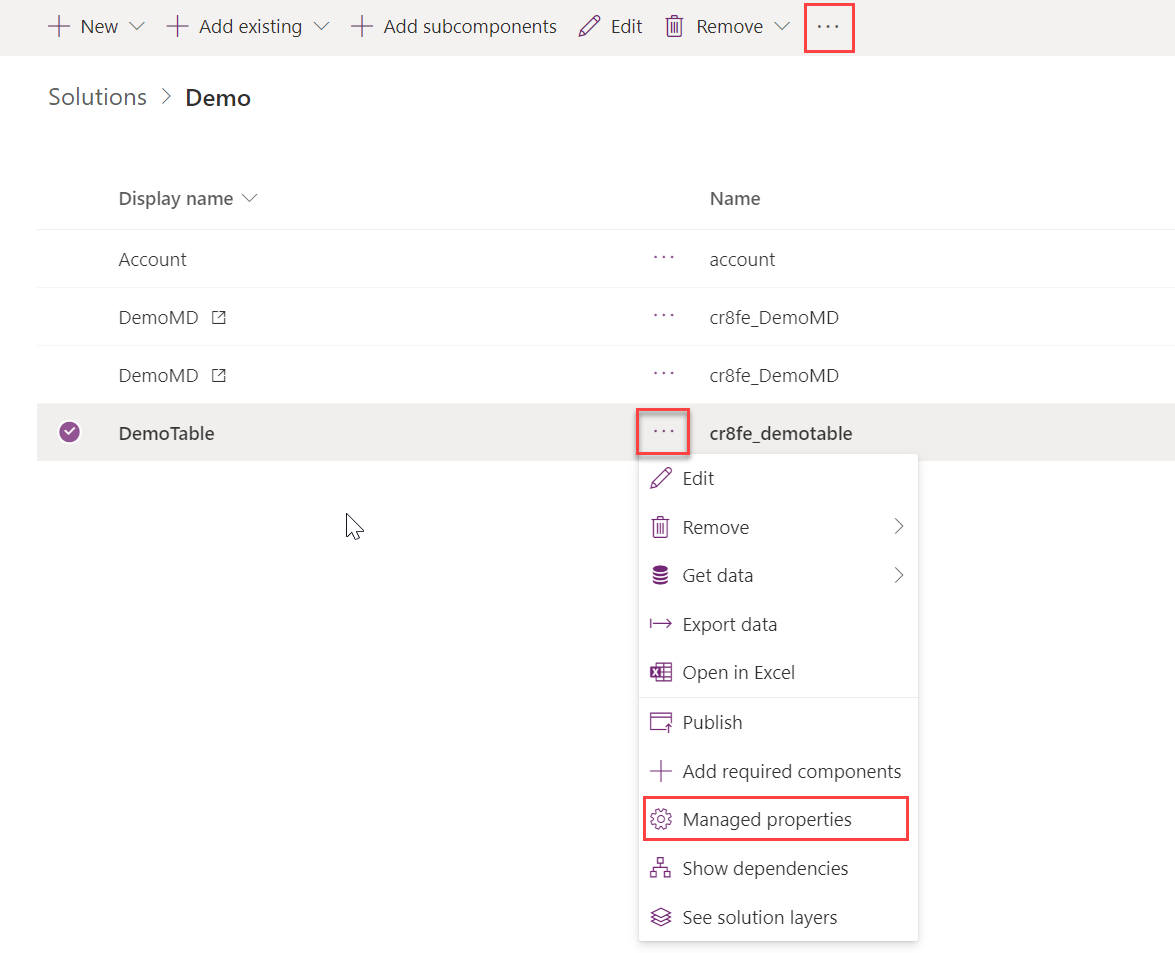1175x953 pixels.
Task: Expand the Remove submenu arrow
Action: coord(898,527)
